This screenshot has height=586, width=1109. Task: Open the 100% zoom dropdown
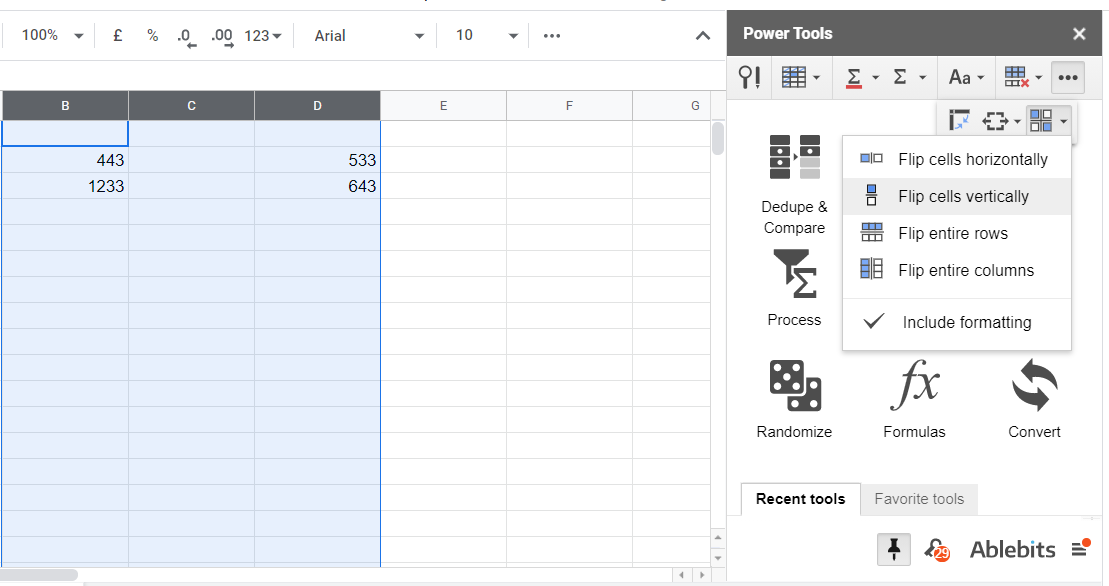click(52, 36)
